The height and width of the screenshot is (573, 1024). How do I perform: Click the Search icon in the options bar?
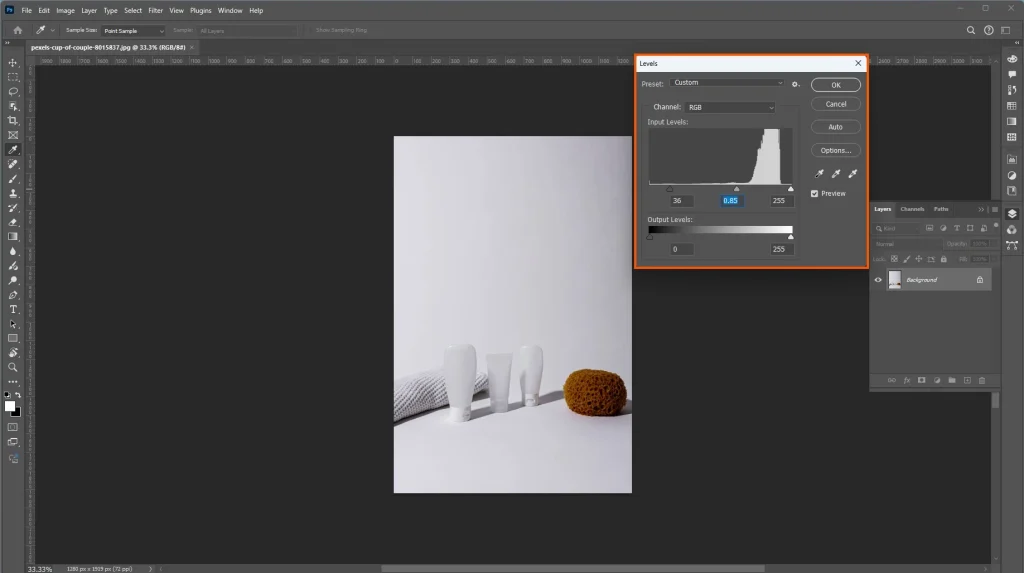point(971,30)
